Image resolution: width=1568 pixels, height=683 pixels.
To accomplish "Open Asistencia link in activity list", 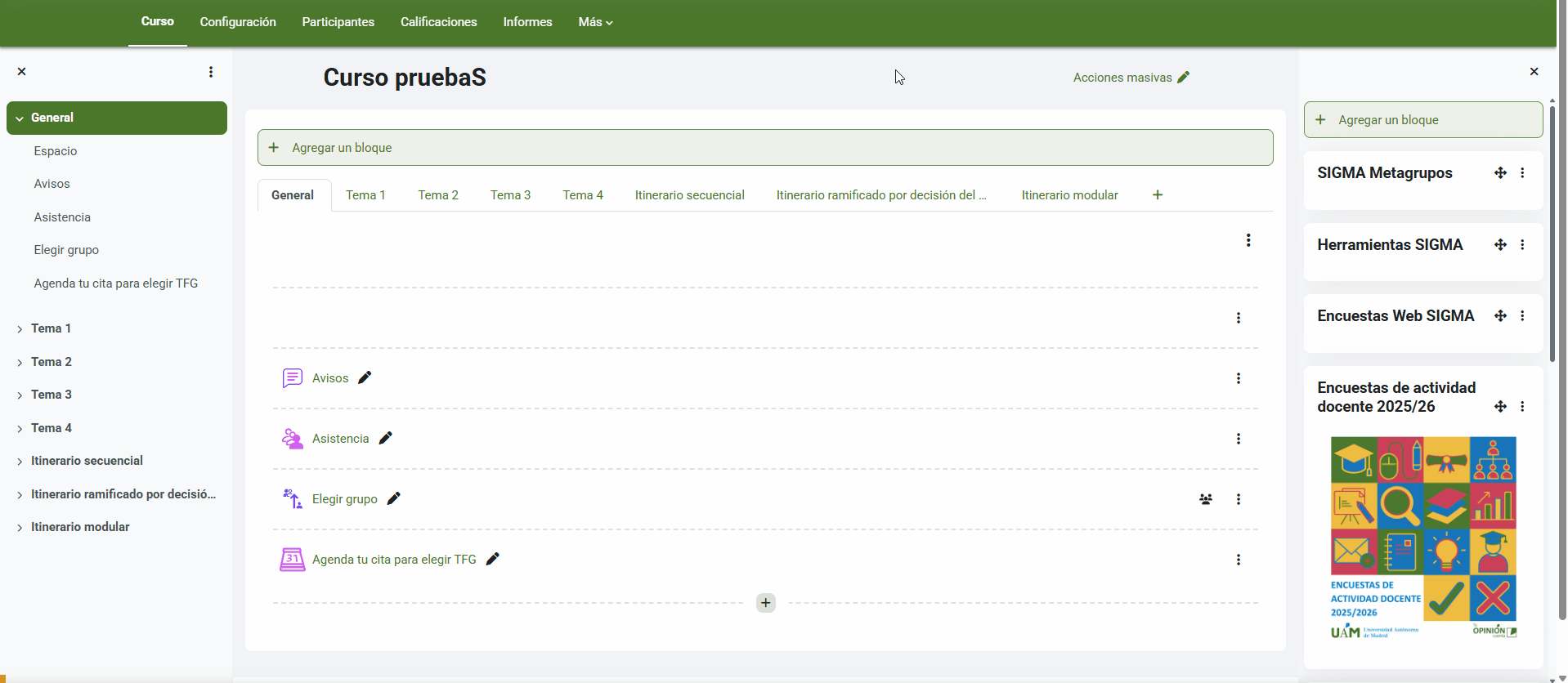I will (341, 439).
